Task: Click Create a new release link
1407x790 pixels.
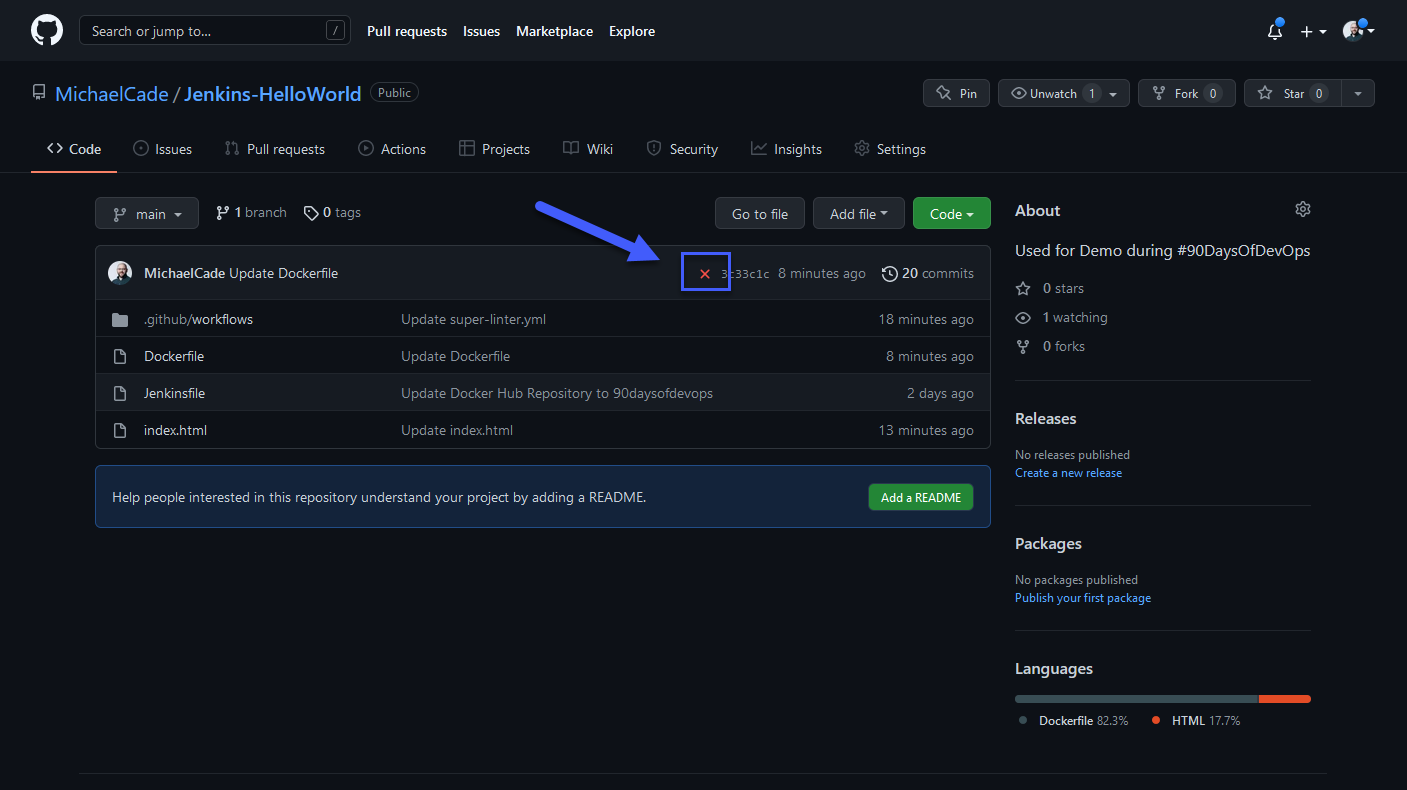Action: coord(1068,473)
